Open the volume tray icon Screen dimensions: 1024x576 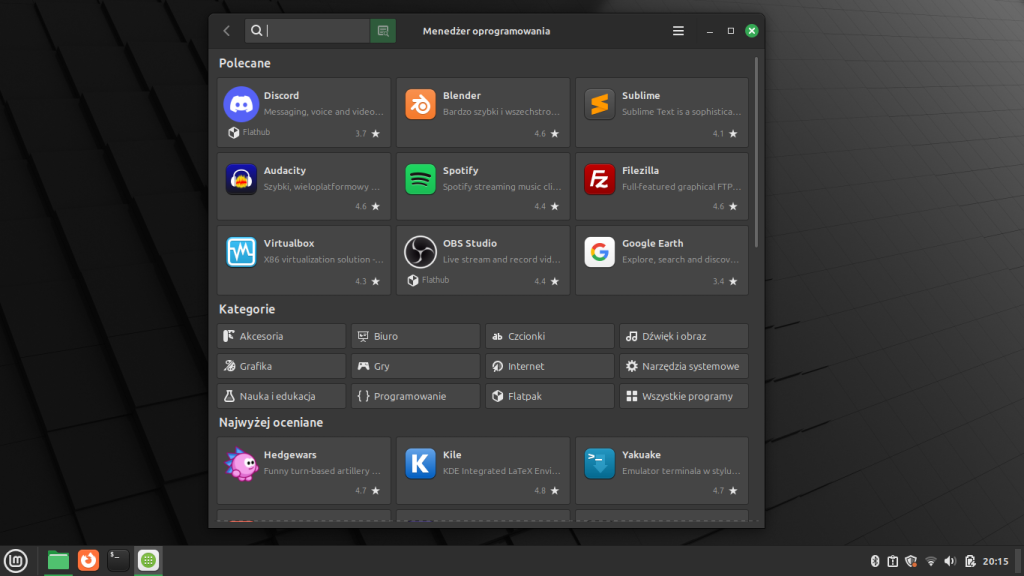950,561
